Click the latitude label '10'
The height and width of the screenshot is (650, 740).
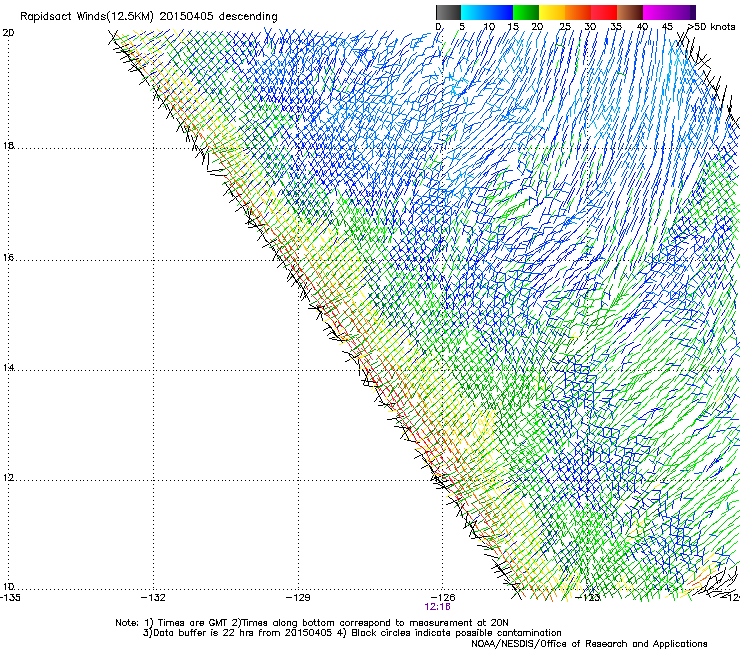8,587
